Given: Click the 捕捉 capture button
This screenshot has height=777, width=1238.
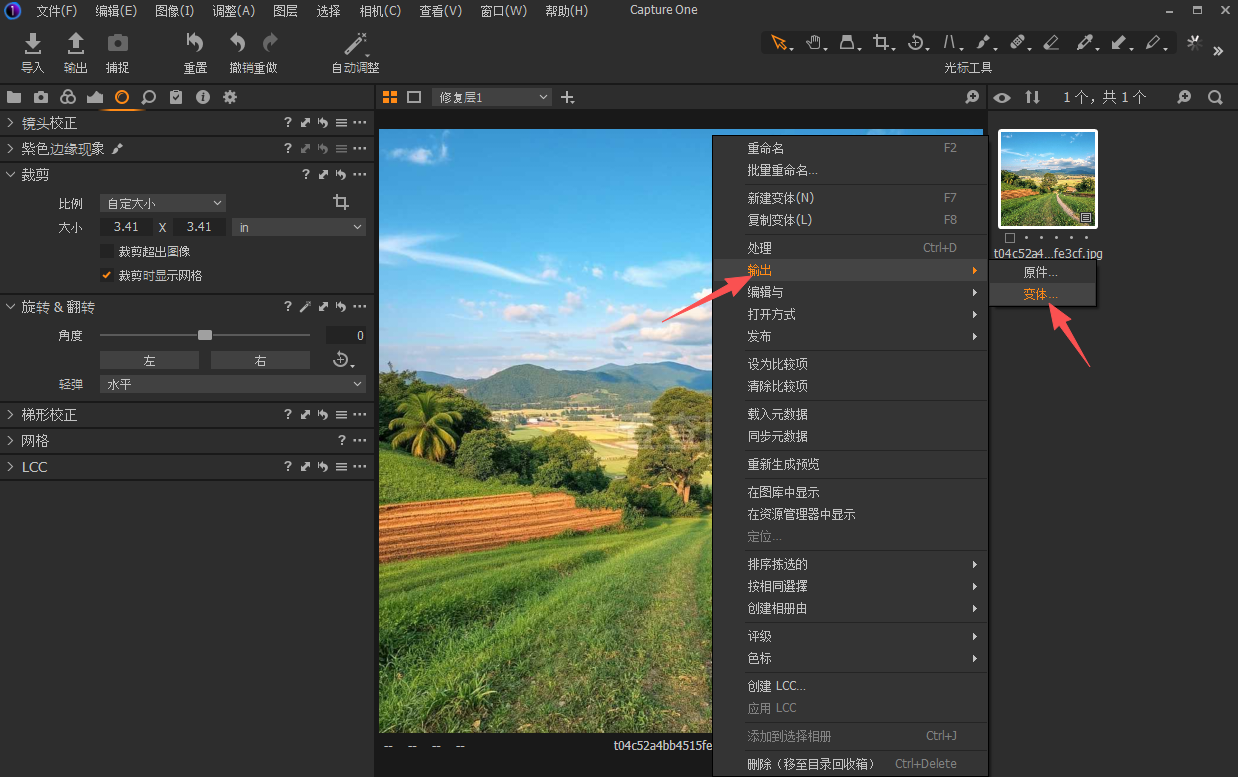Looking at the screenshot, I should (118, 53).
